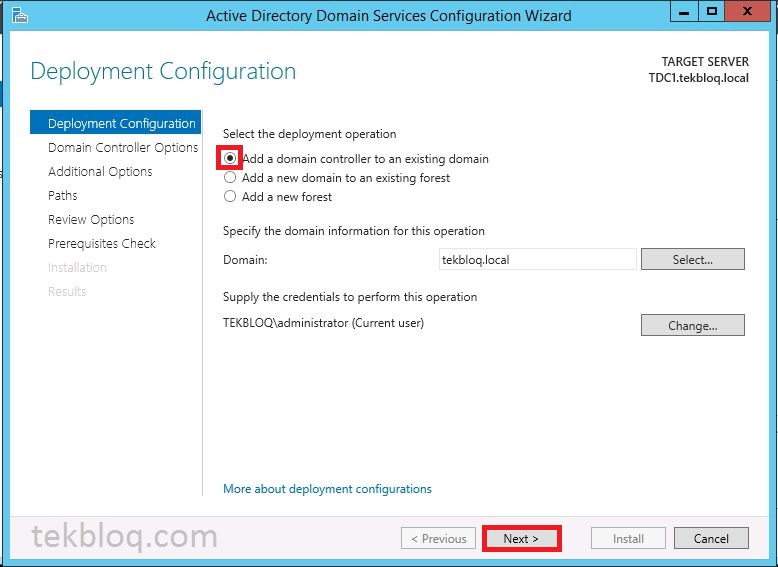Viewport: 778px width, 567px height.
Task: Open the Additional Options step
Action: click(100, 172)
